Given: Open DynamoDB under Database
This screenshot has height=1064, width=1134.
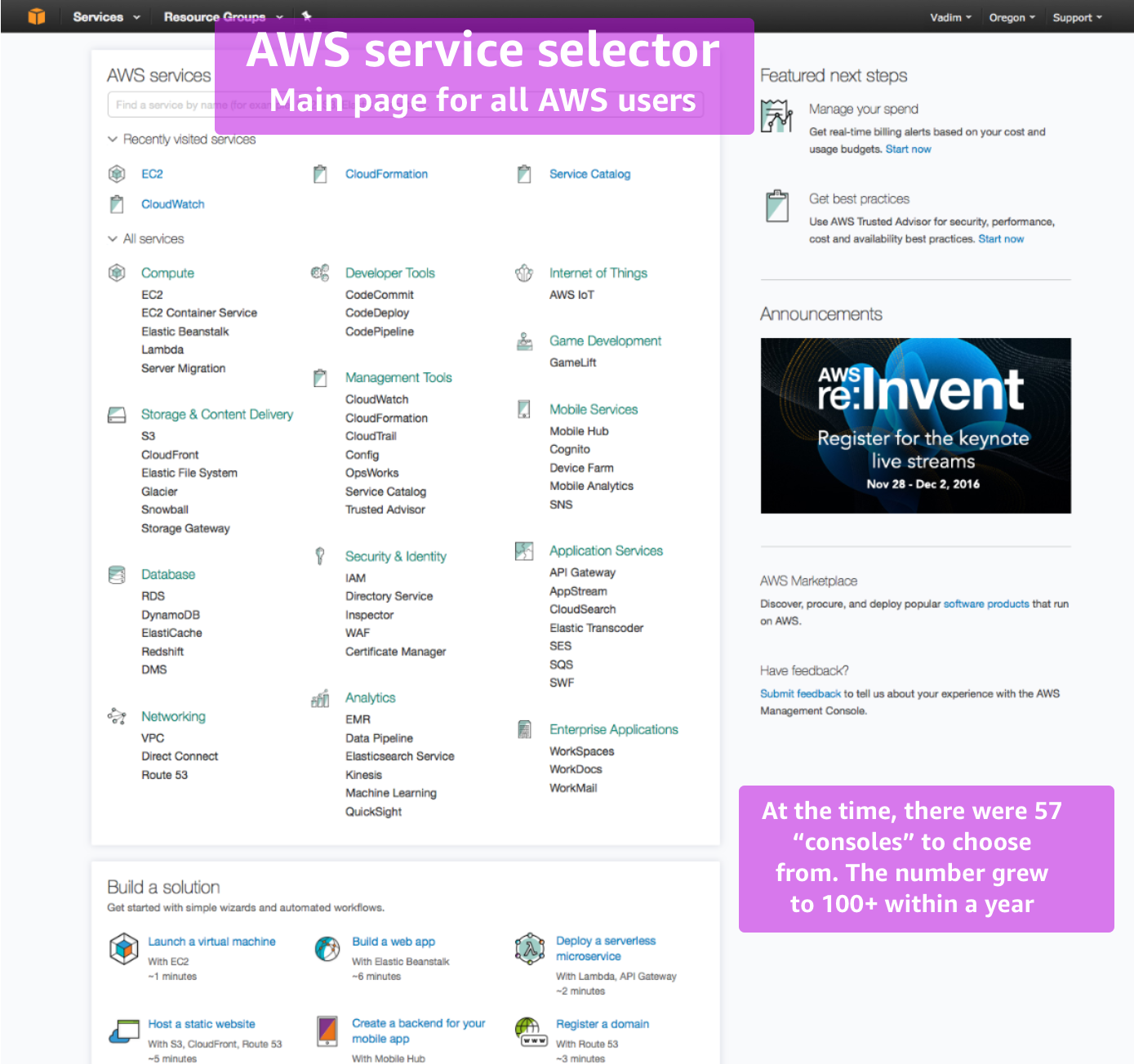Looking at the screenshot, I should tap(171, 615).
